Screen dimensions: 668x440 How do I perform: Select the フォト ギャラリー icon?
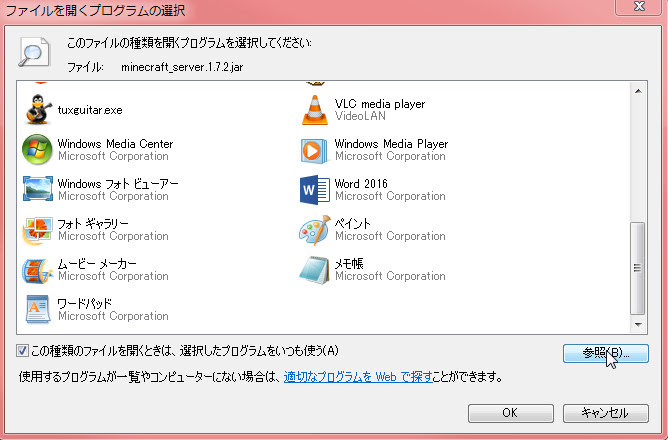(x=37, y=230)
